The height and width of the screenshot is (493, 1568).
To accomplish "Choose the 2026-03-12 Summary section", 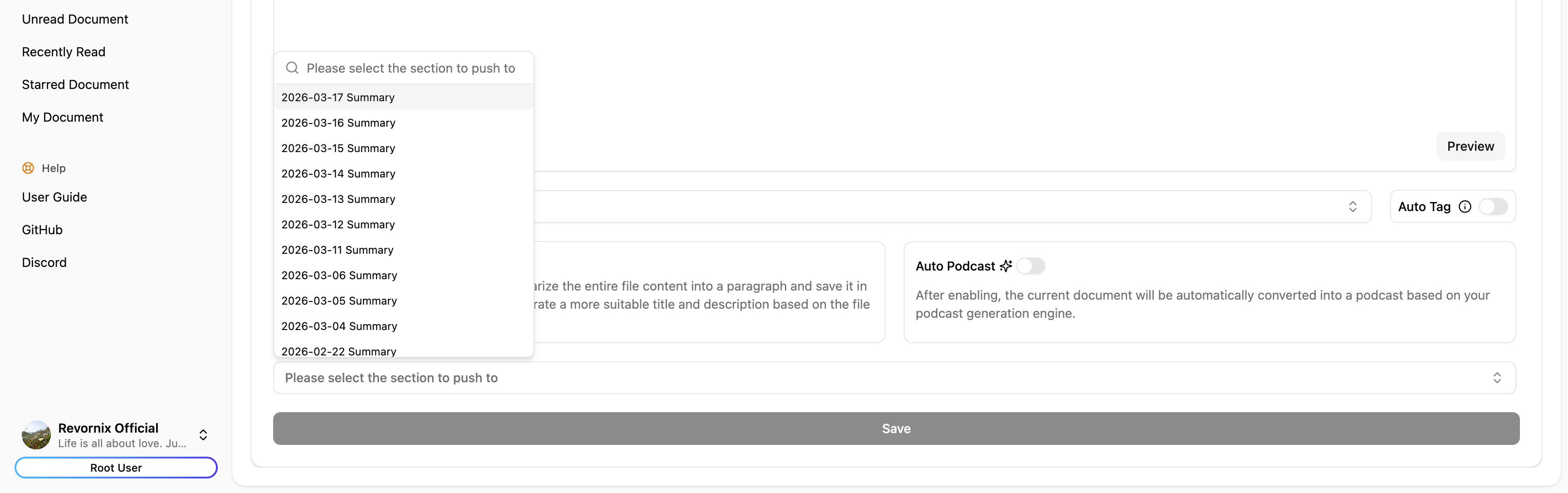I will pyautogui.click(x=338, y=225).
